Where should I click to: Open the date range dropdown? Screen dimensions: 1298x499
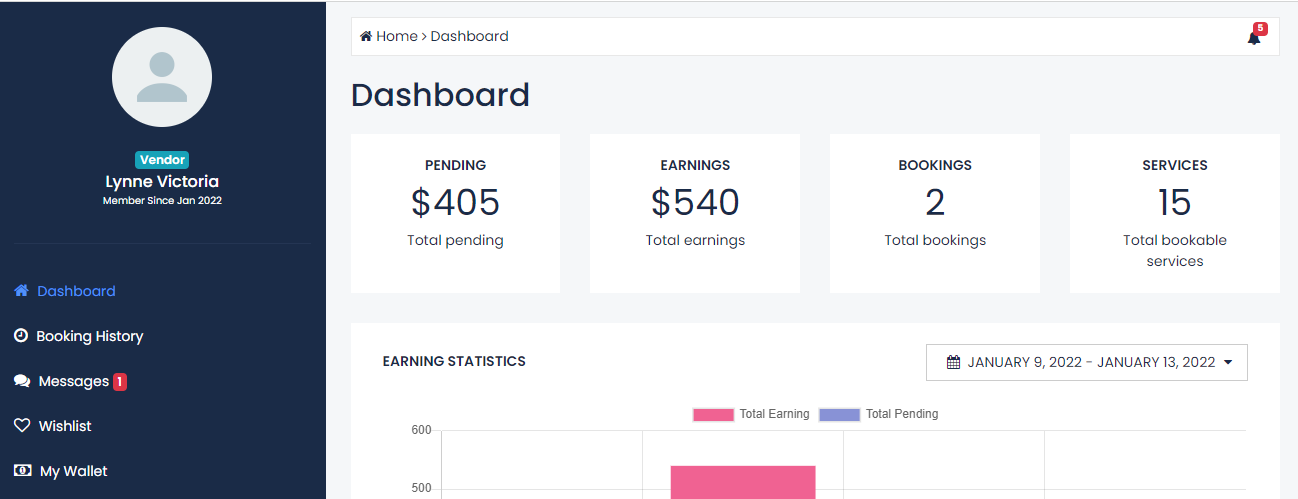tap(1086, 362)
